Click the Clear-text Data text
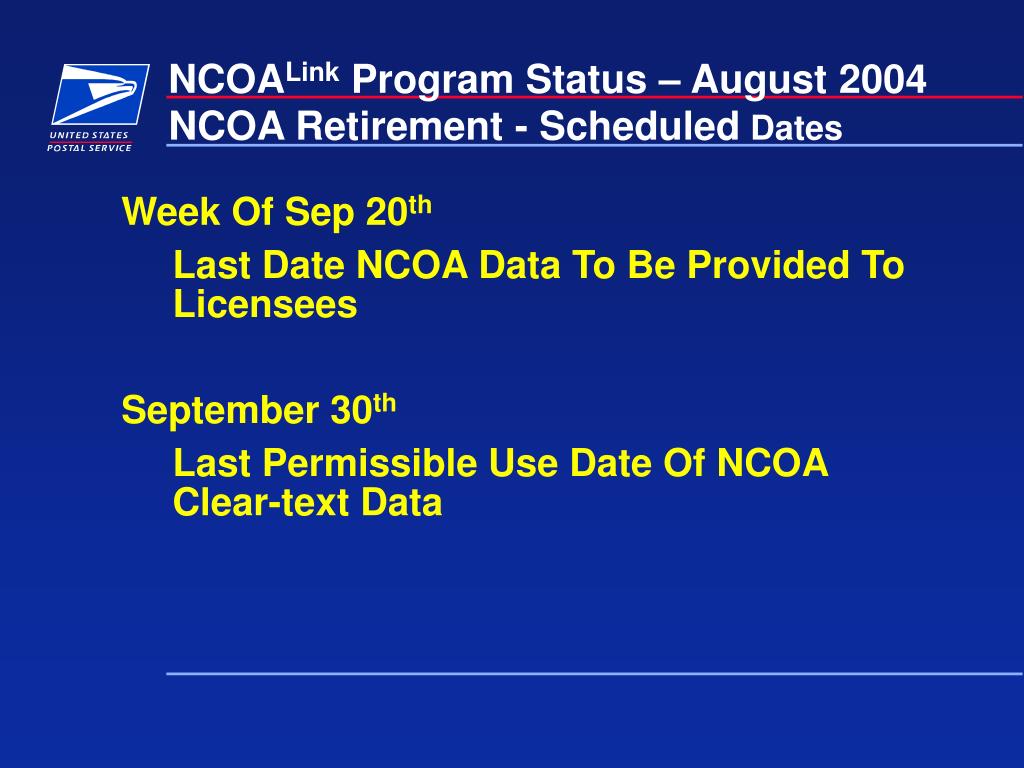 pos(308,502)
